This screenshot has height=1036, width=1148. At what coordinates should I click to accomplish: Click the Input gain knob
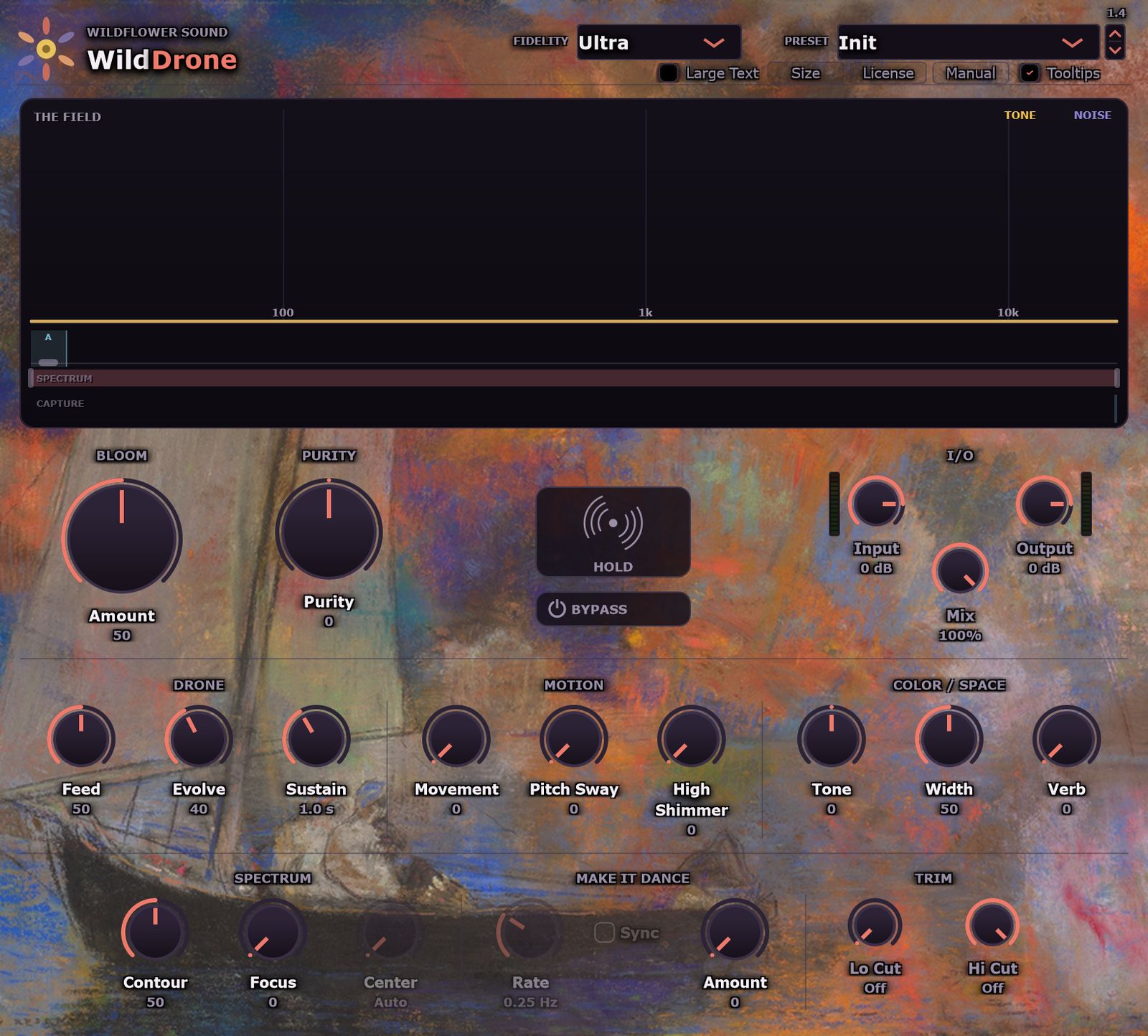[876, 503]
